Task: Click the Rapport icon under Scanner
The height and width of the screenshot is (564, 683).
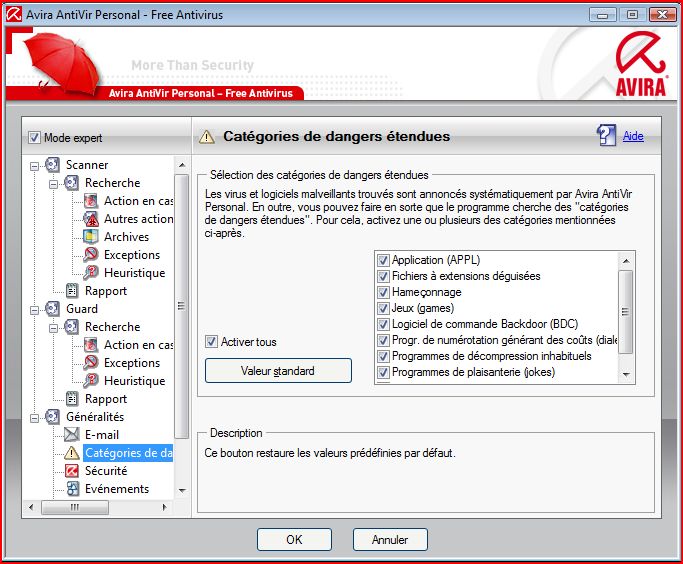Action: point(71,290)
